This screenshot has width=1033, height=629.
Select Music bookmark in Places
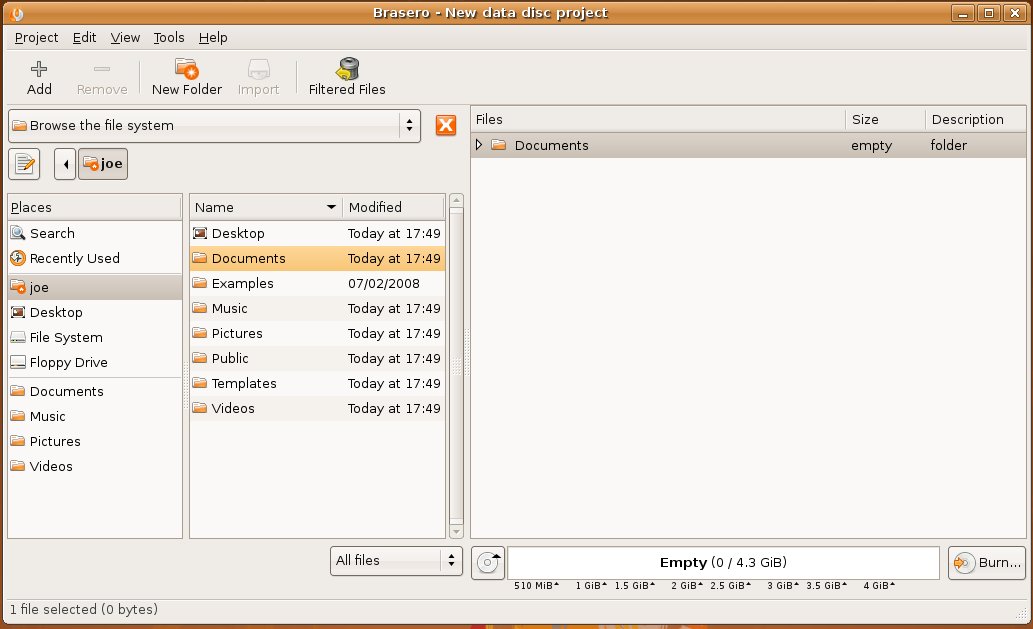pyautogui.click(x=95, y=416)
